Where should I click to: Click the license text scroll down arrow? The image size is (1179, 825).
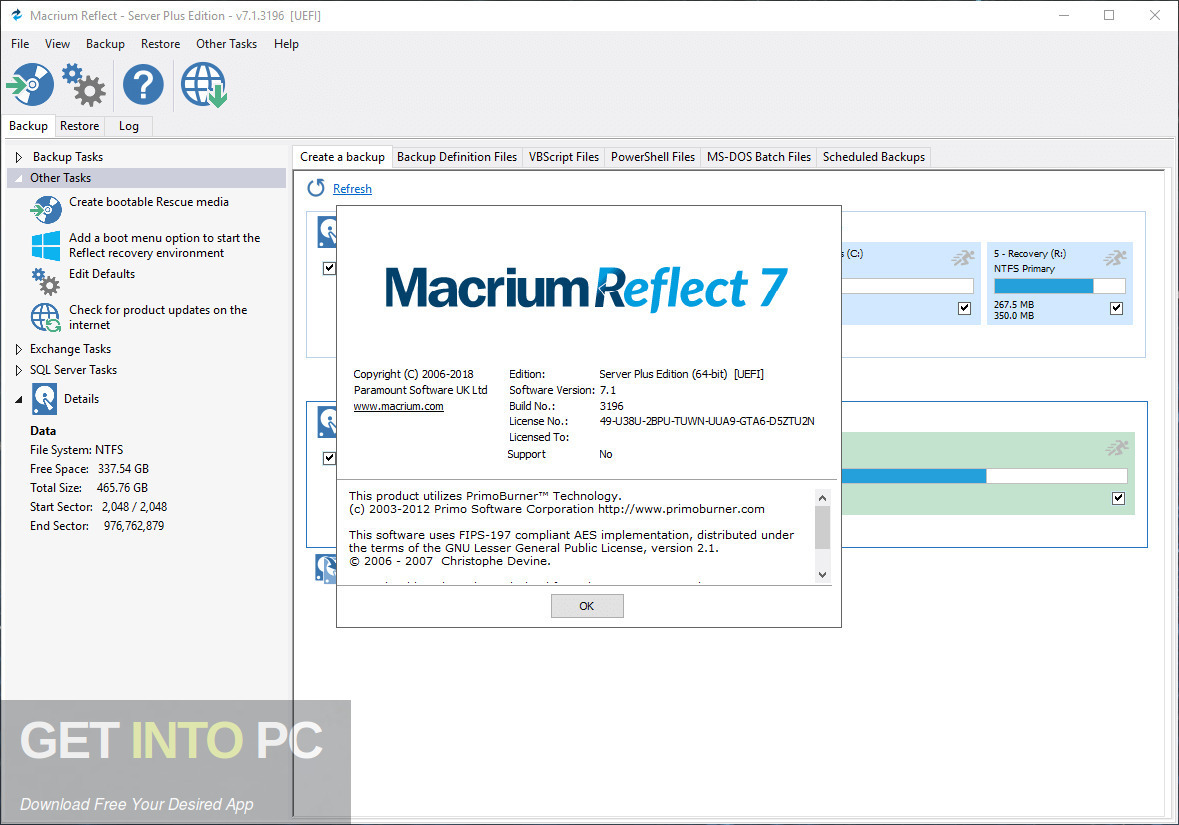click(x=823, y=575)
